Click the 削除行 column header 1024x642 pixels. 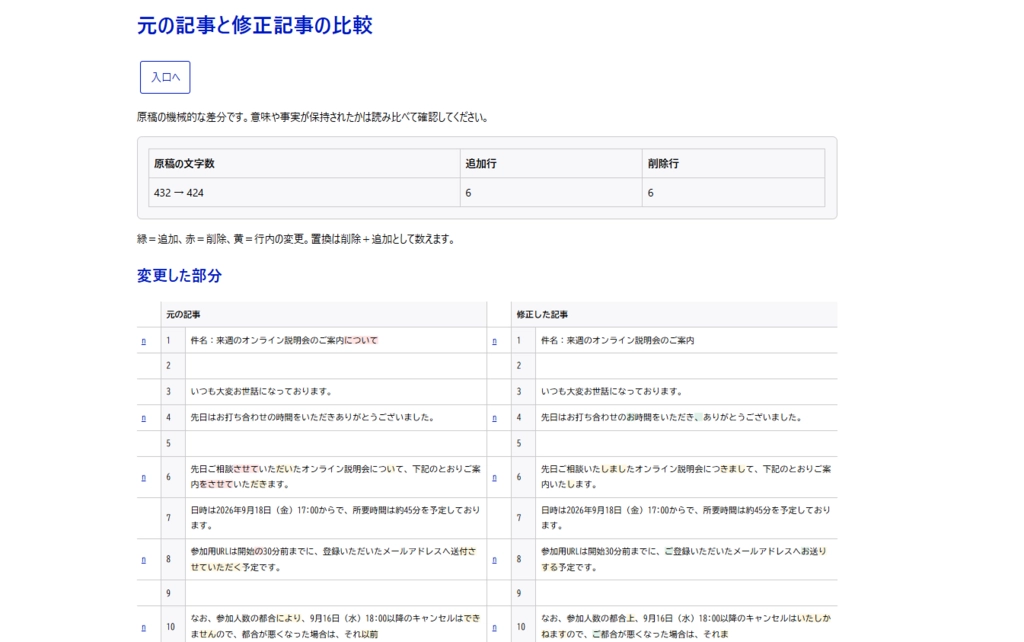[733, 163]
